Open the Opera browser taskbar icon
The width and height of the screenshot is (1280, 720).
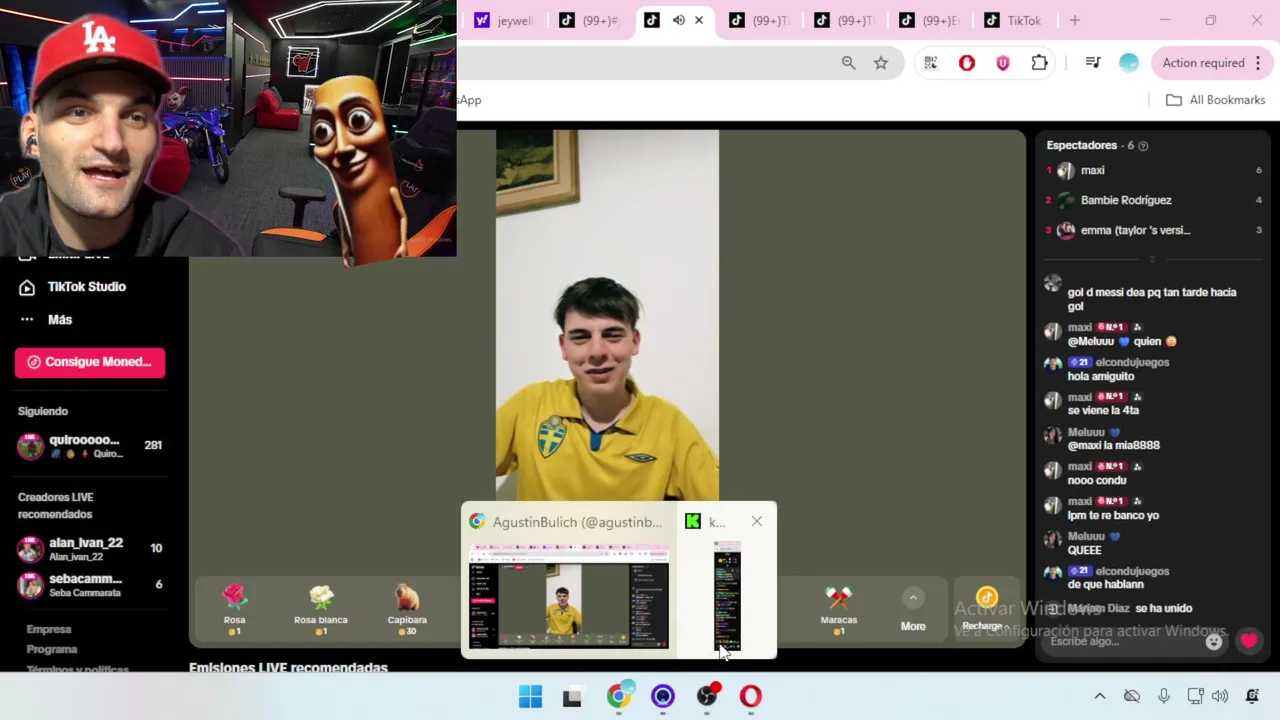pos(751,697)
